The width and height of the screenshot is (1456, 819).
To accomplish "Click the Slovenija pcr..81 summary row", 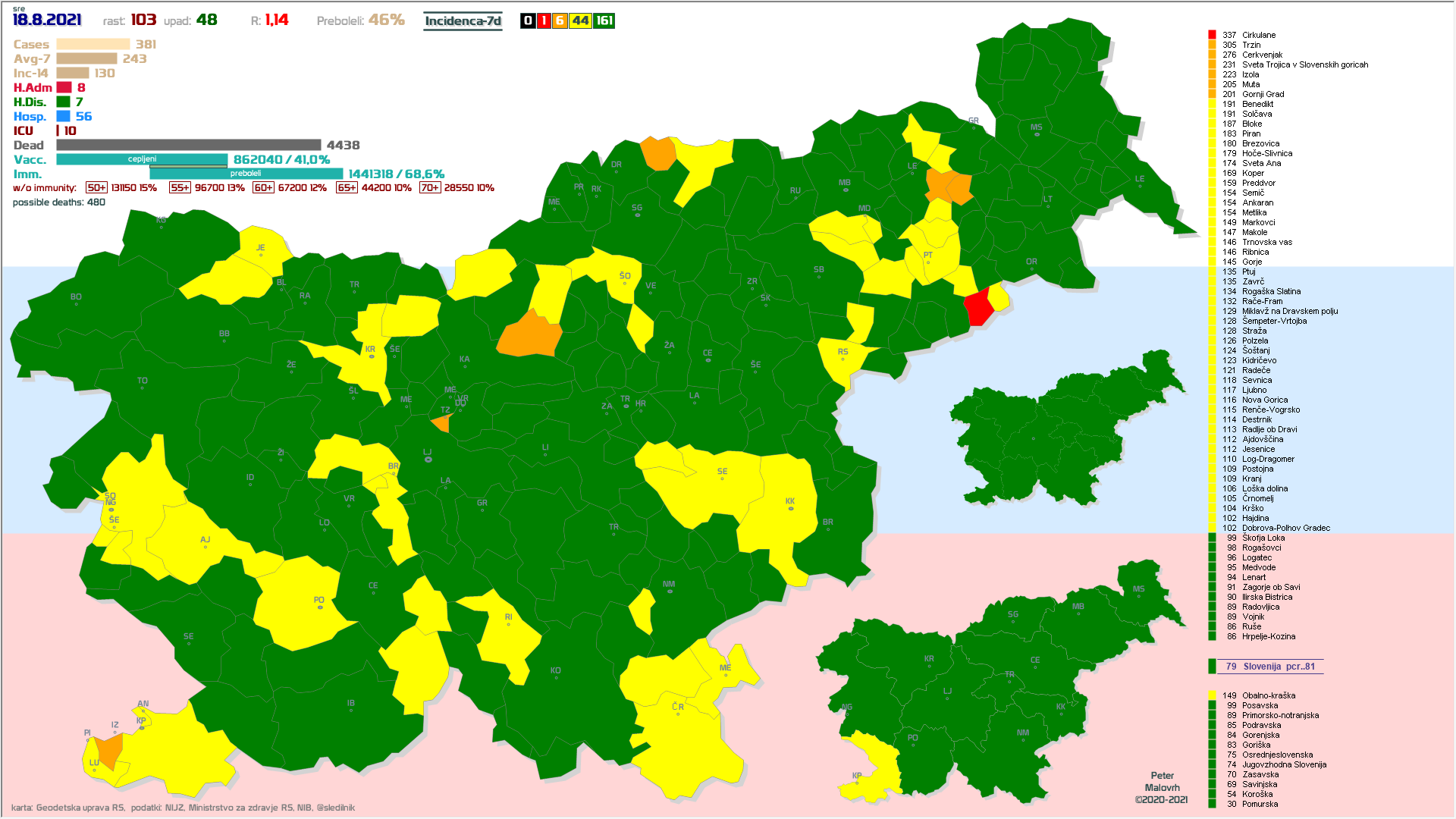I will (x=1270, y=667).
